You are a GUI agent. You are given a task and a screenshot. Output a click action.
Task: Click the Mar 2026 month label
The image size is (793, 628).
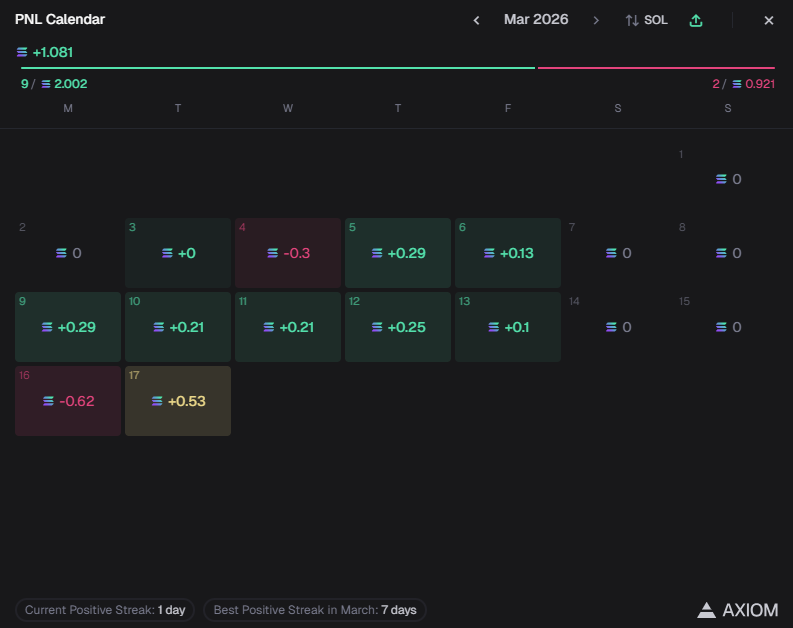click(x=536, y=20)
